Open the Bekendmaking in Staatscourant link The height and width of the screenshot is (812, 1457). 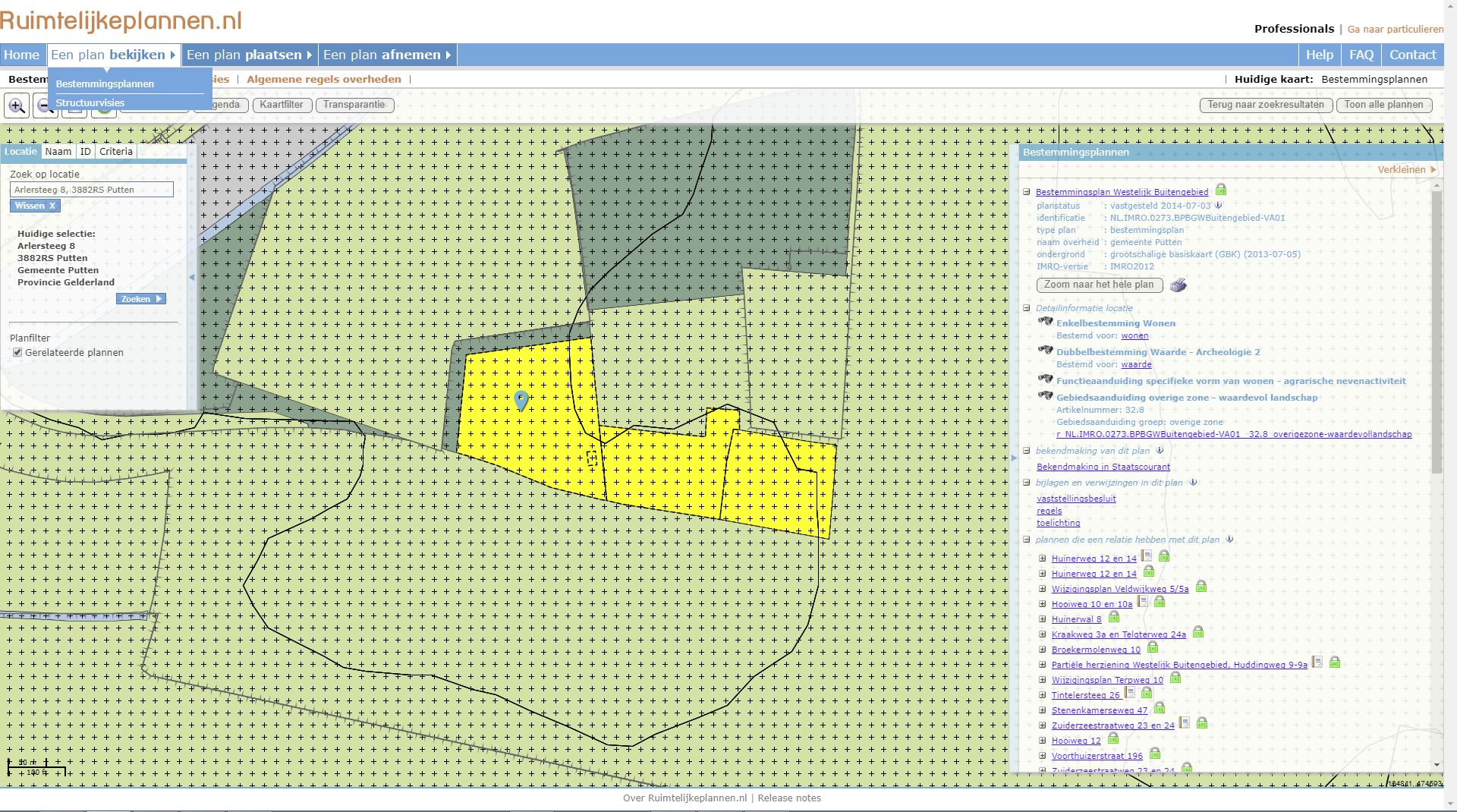click(1102, 467)
